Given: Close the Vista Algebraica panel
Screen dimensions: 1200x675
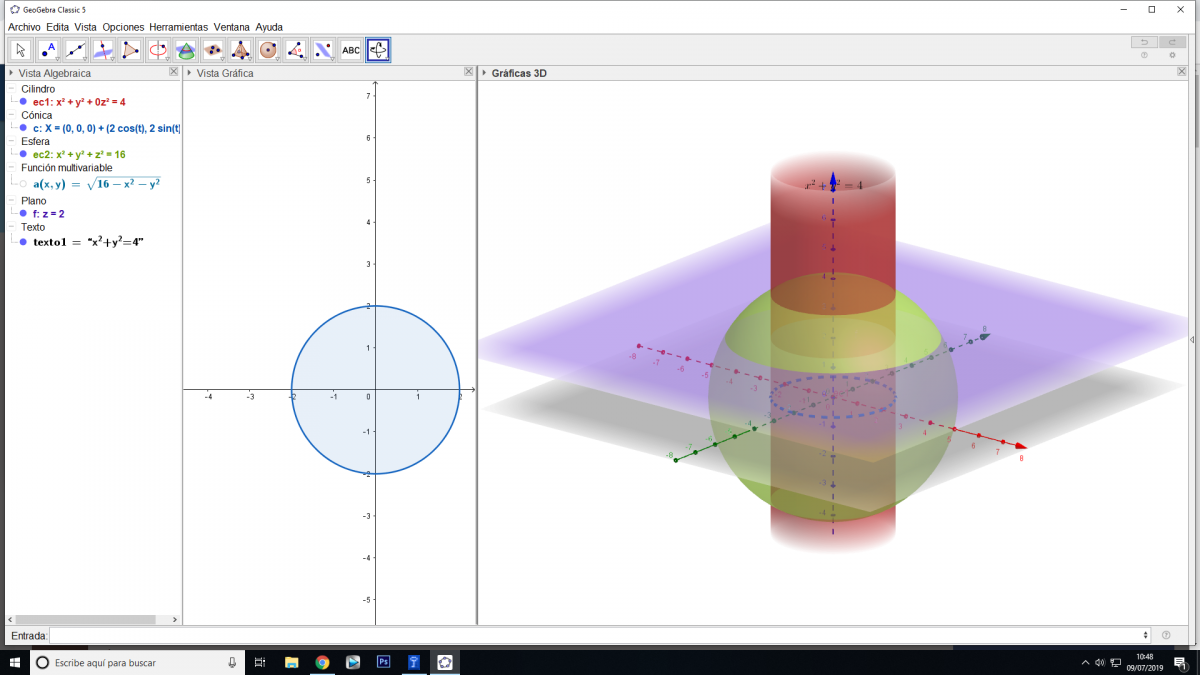Looking at the screenshot, I should coord(173,72).
